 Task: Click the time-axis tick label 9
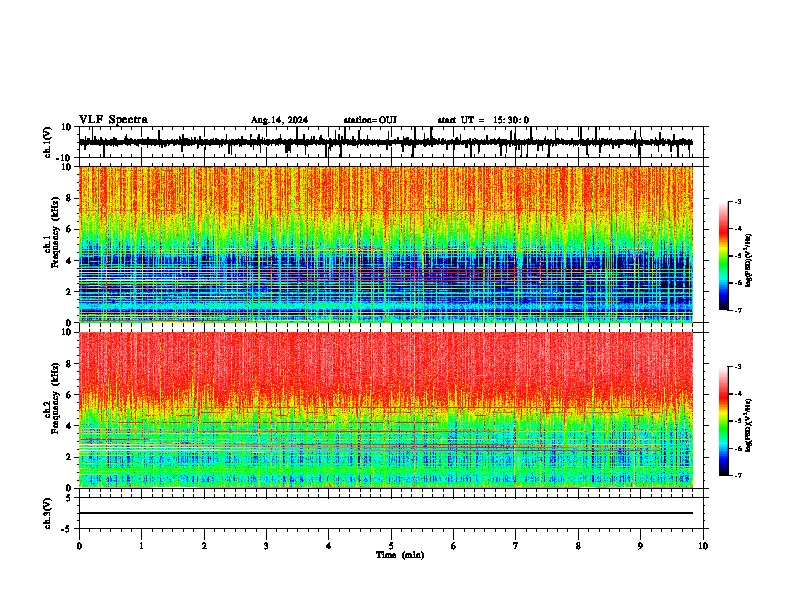tap(640, 546)
